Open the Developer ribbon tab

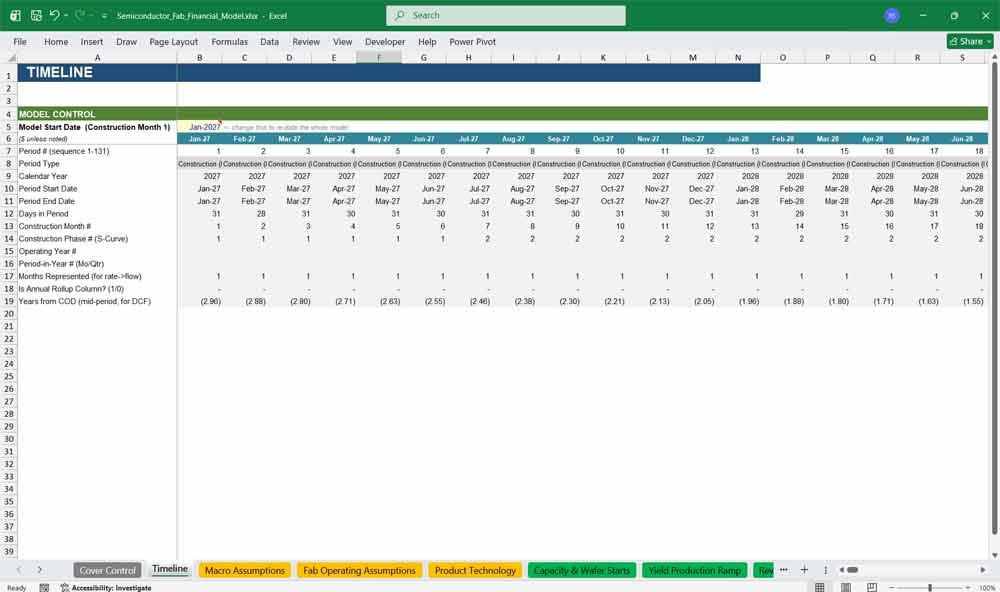coord(385,41)
